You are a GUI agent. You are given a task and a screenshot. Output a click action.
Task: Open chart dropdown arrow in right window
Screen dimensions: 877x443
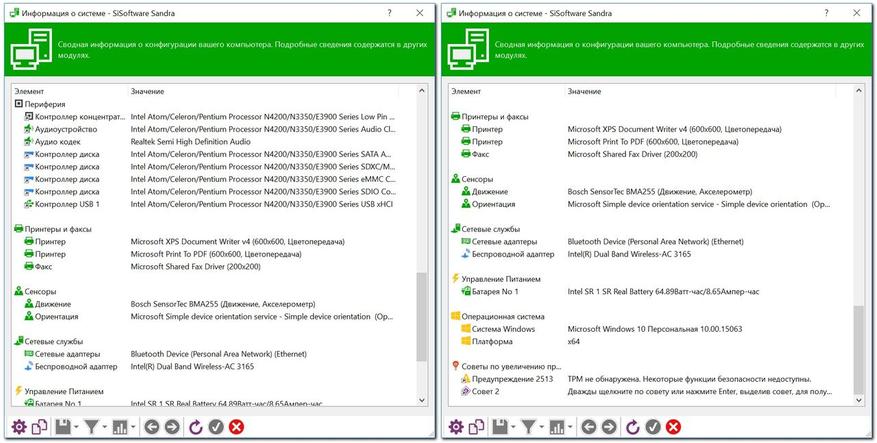click(x=569, y=427)
